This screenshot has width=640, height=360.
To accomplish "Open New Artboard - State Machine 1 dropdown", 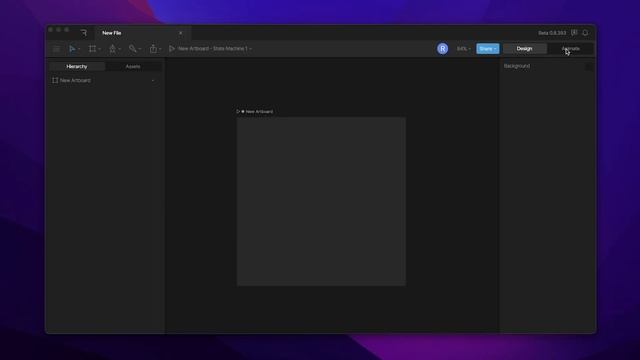I will click(215, 49).
